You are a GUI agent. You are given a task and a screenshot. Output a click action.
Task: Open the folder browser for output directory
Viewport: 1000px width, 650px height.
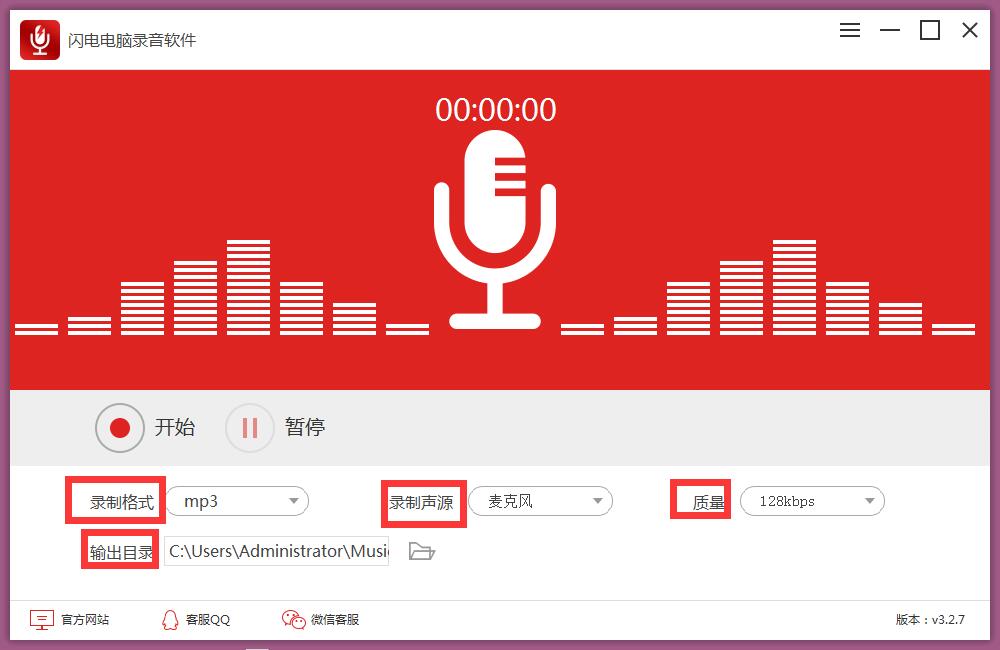(x=422, y=550)
